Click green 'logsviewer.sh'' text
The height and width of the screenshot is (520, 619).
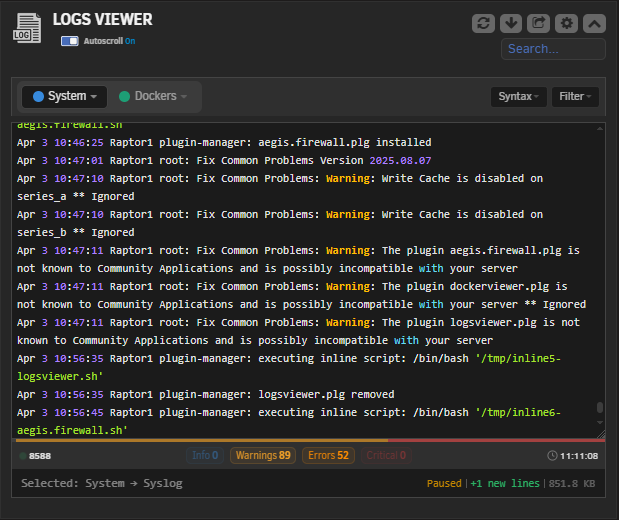[x=60, y=377]
